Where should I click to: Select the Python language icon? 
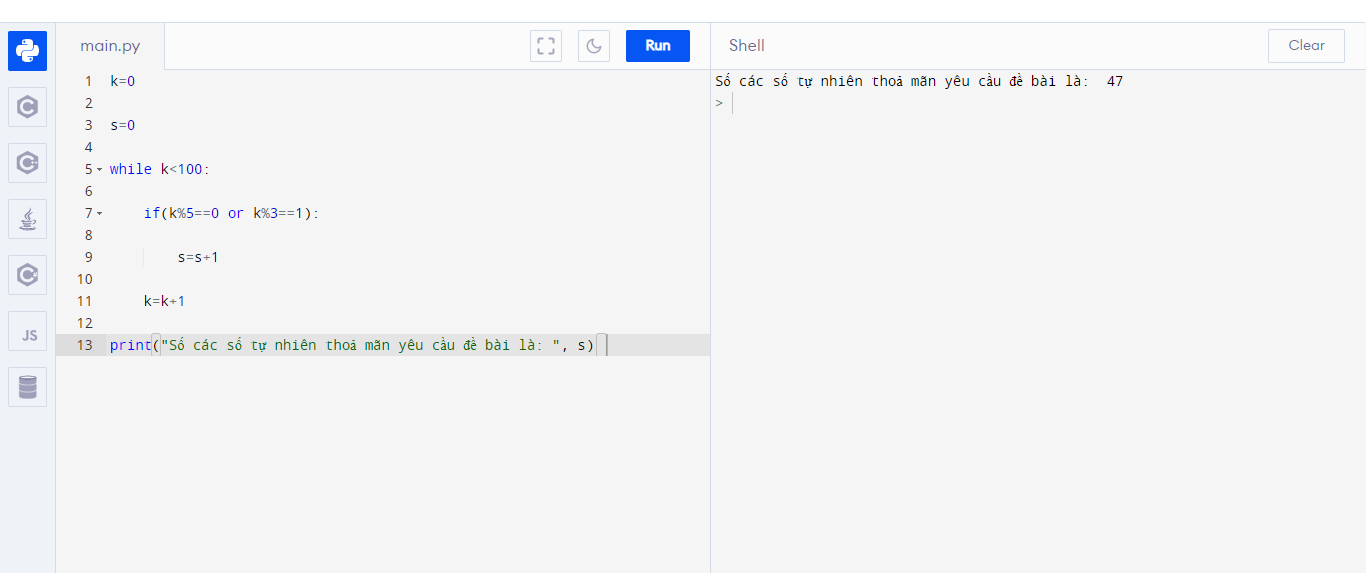tap(27, 51)
